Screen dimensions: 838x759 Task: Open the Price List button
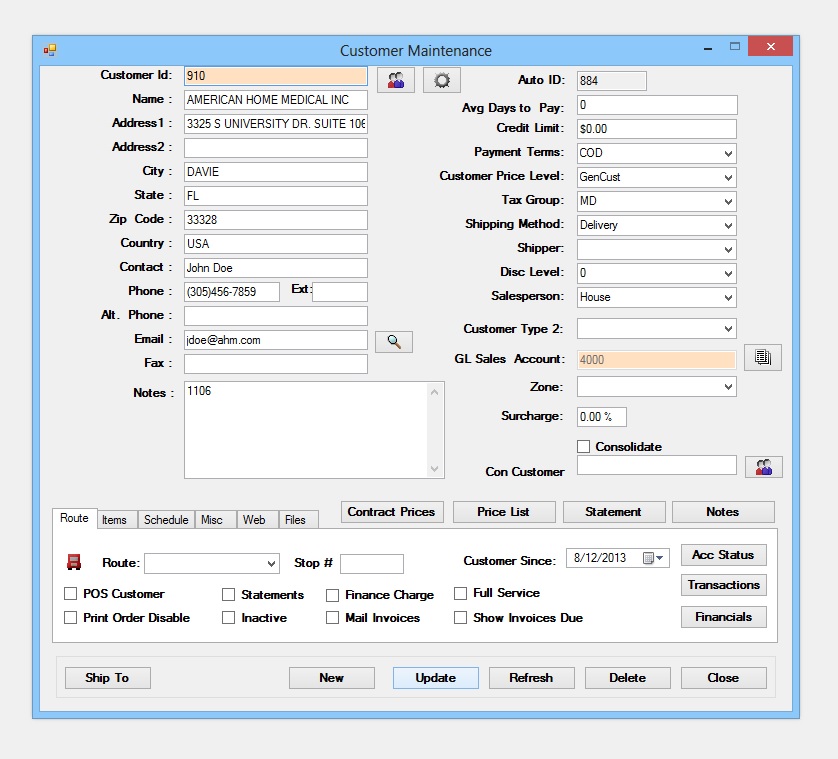(x=503, y=512)
